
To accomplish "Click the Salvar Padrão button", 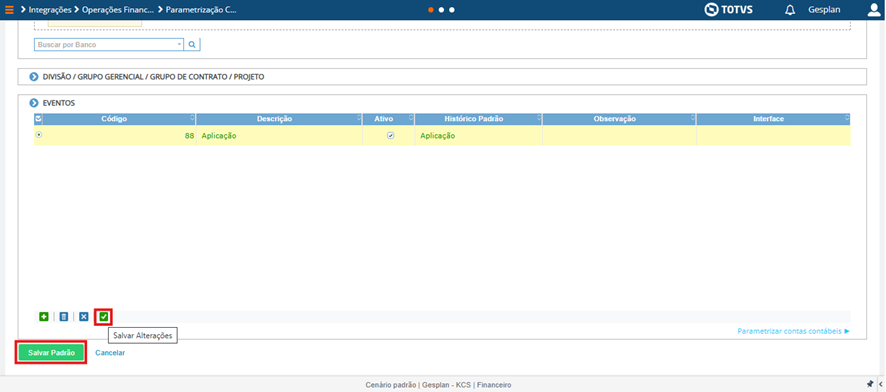I will click(51, 352).
